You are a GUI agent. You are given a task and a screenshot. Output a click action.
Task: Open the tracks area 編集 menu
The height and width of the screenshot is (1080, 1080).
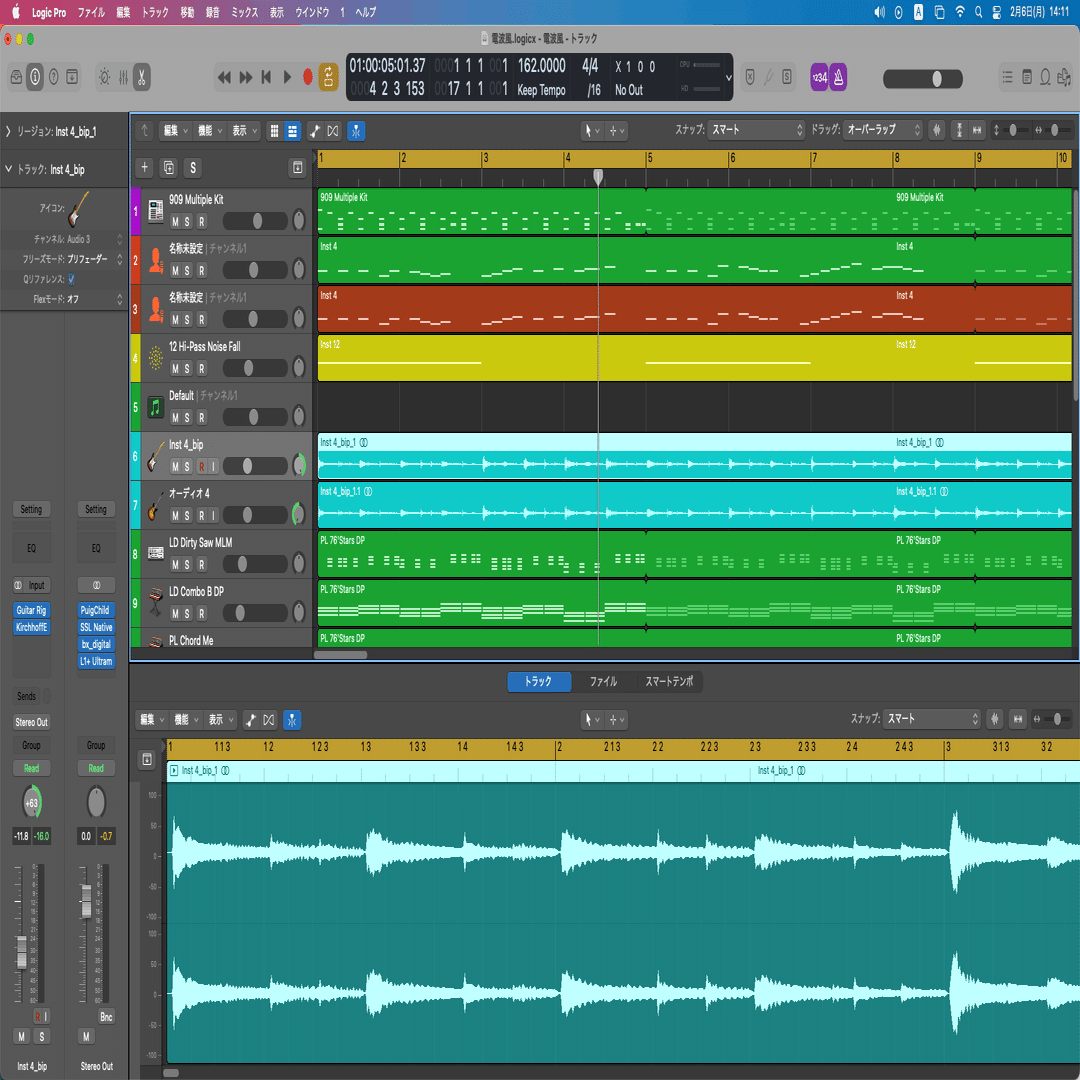[175, 130]
